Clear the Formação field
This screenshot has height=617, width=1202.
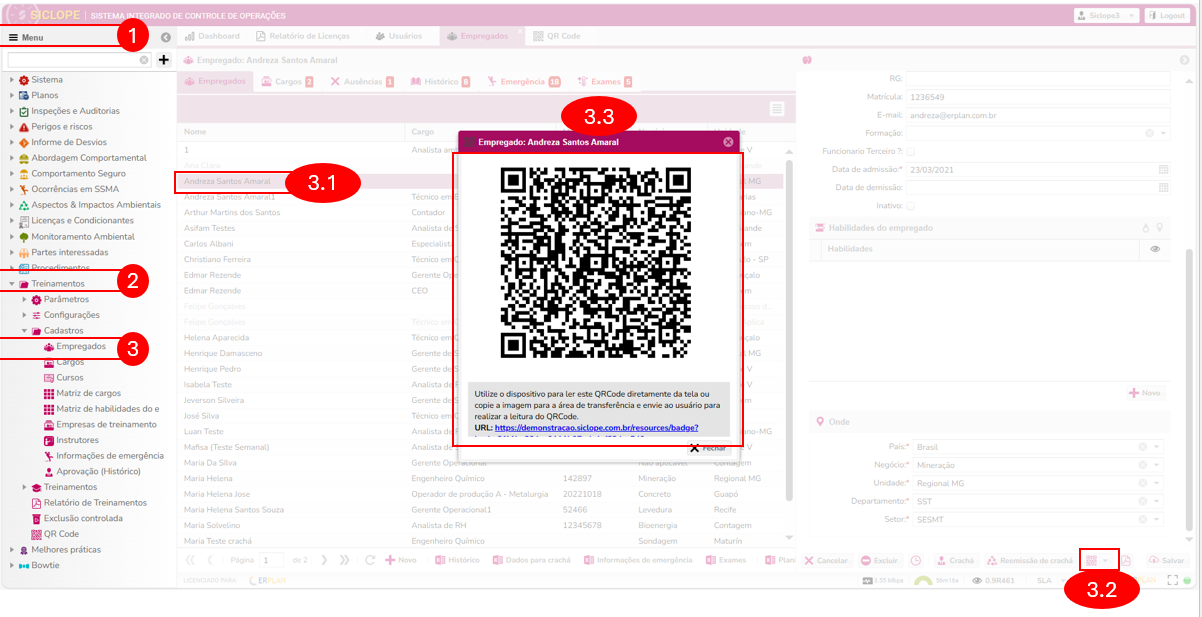[1149, 133]
